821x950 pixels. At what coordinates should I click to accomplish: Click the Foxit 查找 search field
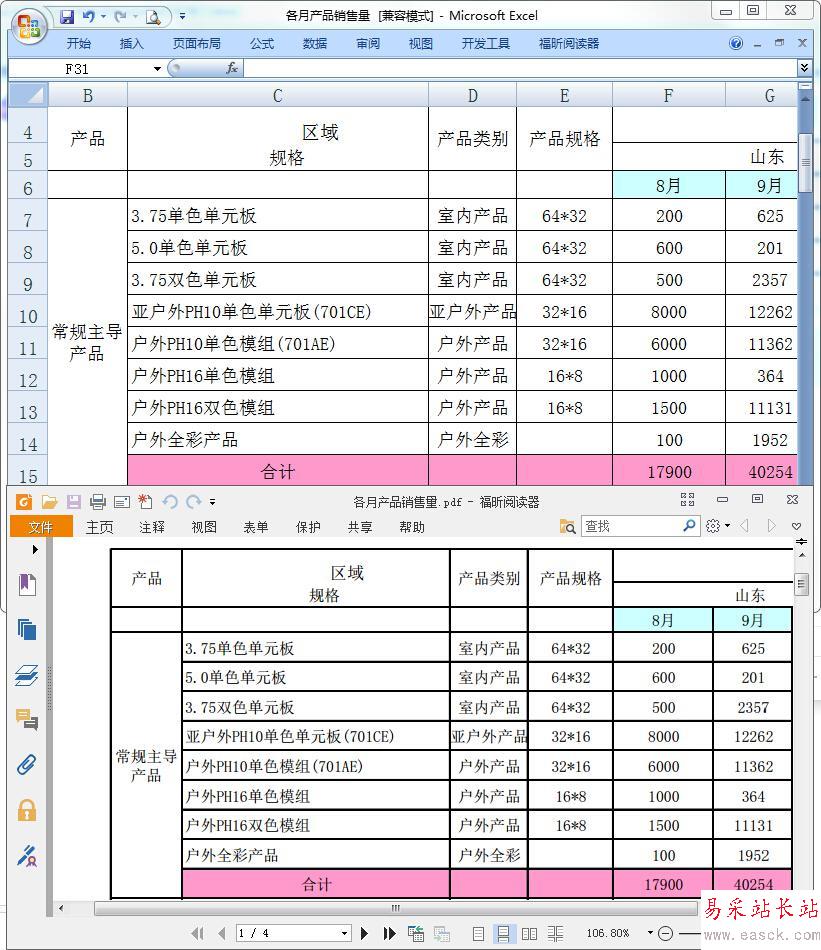(x=631, y=526)
